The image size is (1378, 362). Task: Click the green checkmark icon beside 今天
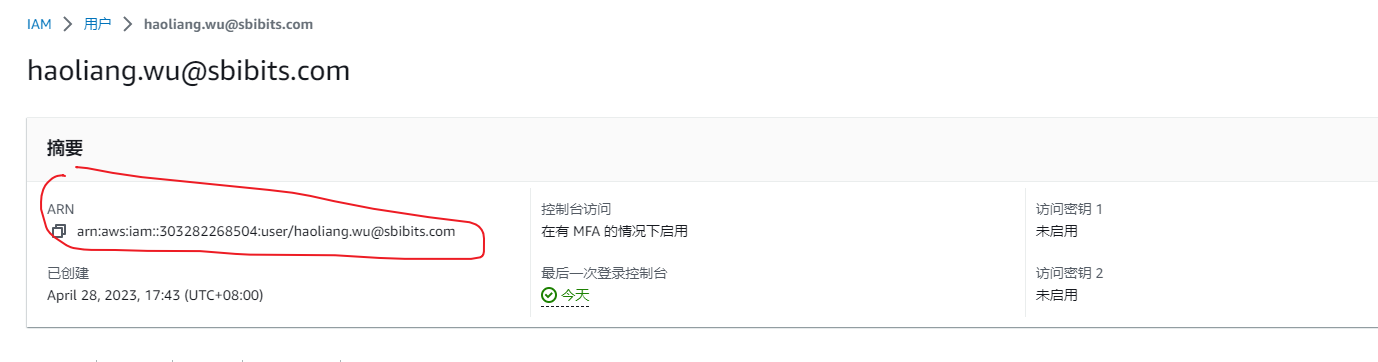(548, 295)
